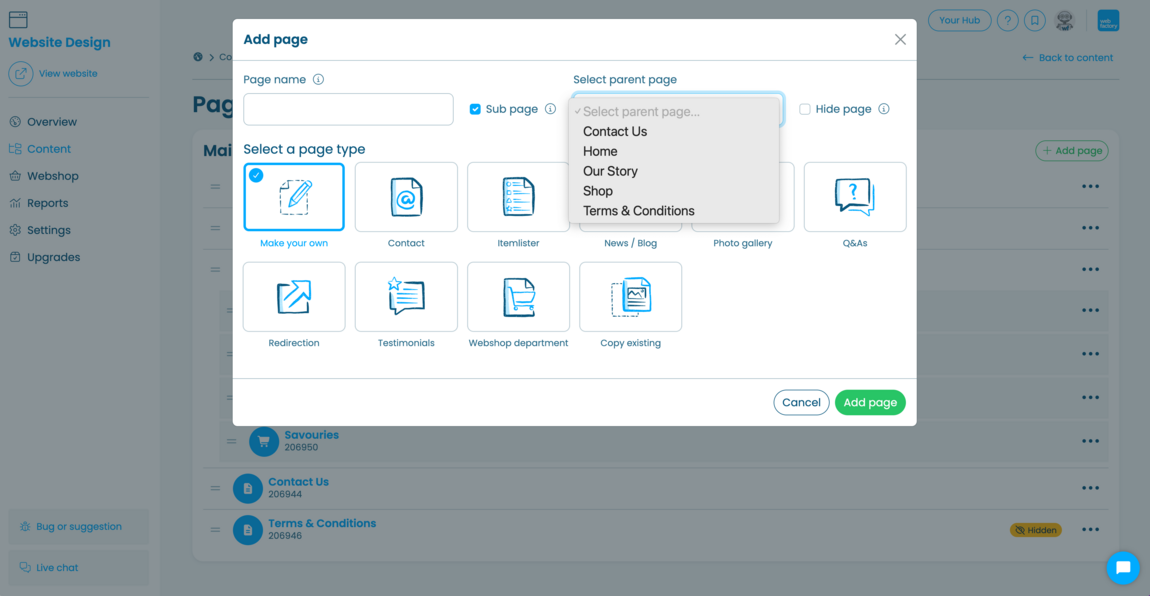Choose the Testimonials page type
This screenshot has width=1150, height=596.
406,297
